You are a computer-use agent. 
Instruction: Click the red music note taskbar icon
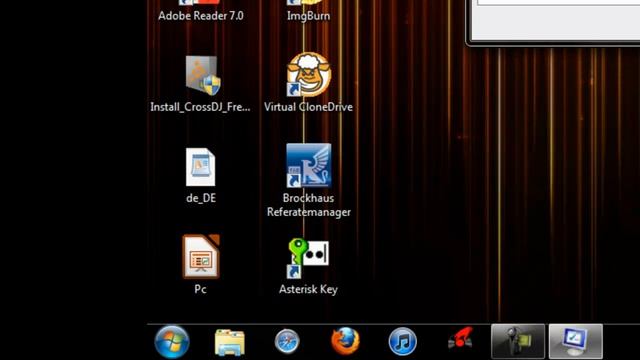[460, 338]
